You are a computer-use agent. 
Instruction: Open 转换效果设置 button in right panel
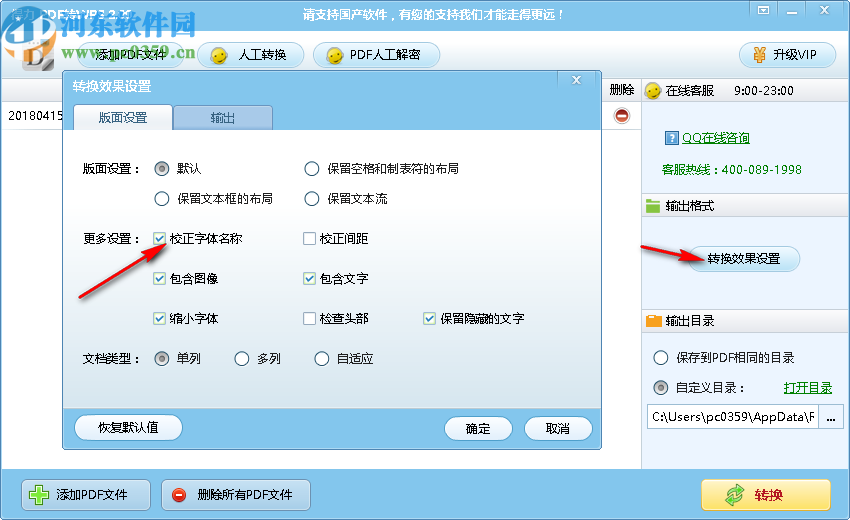click(x=744, y=259)
